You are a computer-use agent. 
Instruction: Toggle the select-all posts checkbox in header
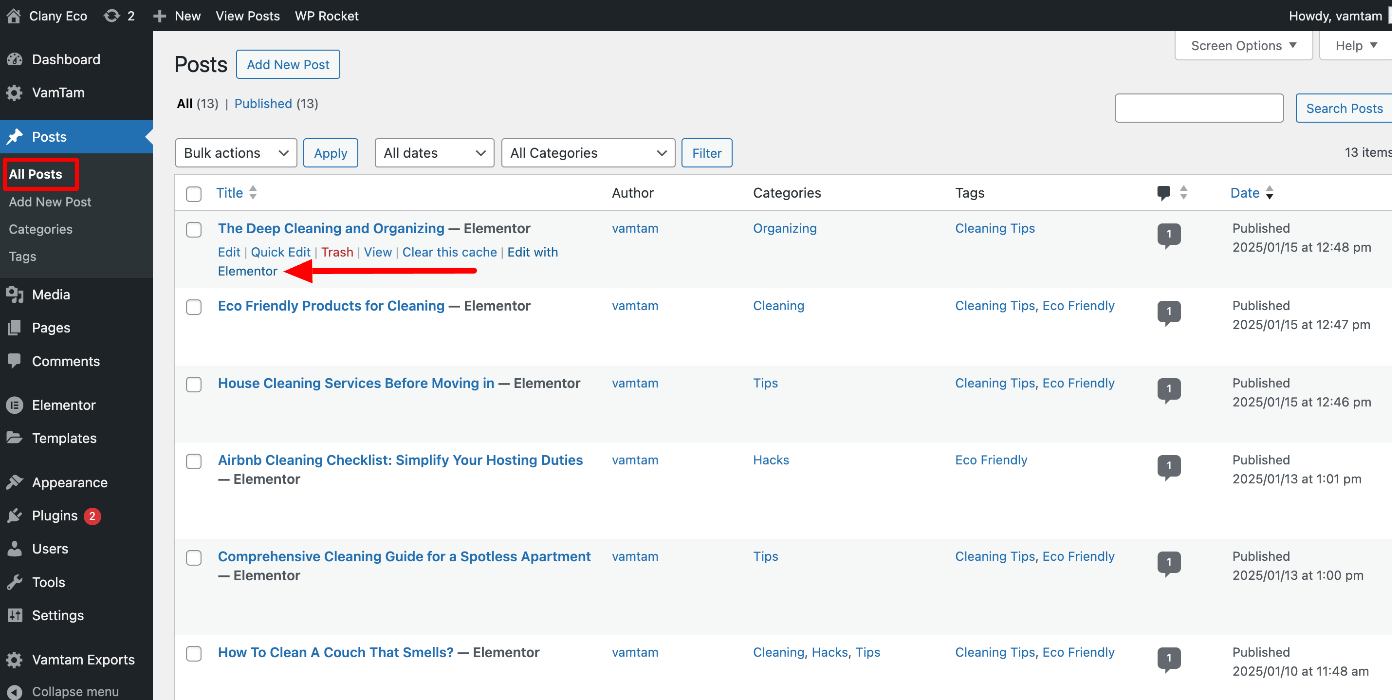coord(194,194)
